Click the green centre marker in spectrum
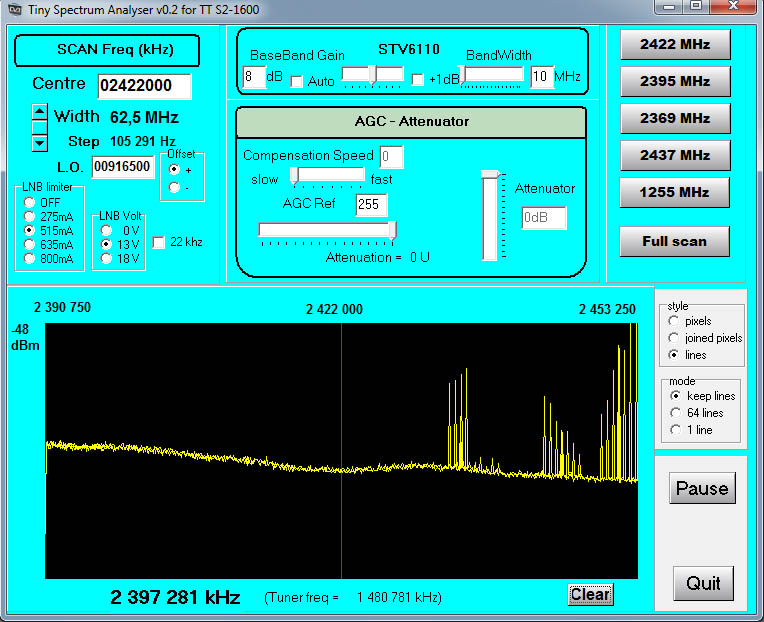Image resolution: width=764 pixels, height=622 pixels. point(342,451)
